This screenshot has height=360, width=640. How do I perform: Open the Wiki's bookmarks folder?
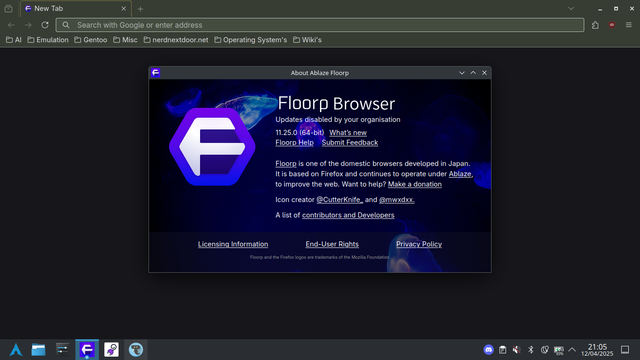pyautogui.click(x=307, y=40)
